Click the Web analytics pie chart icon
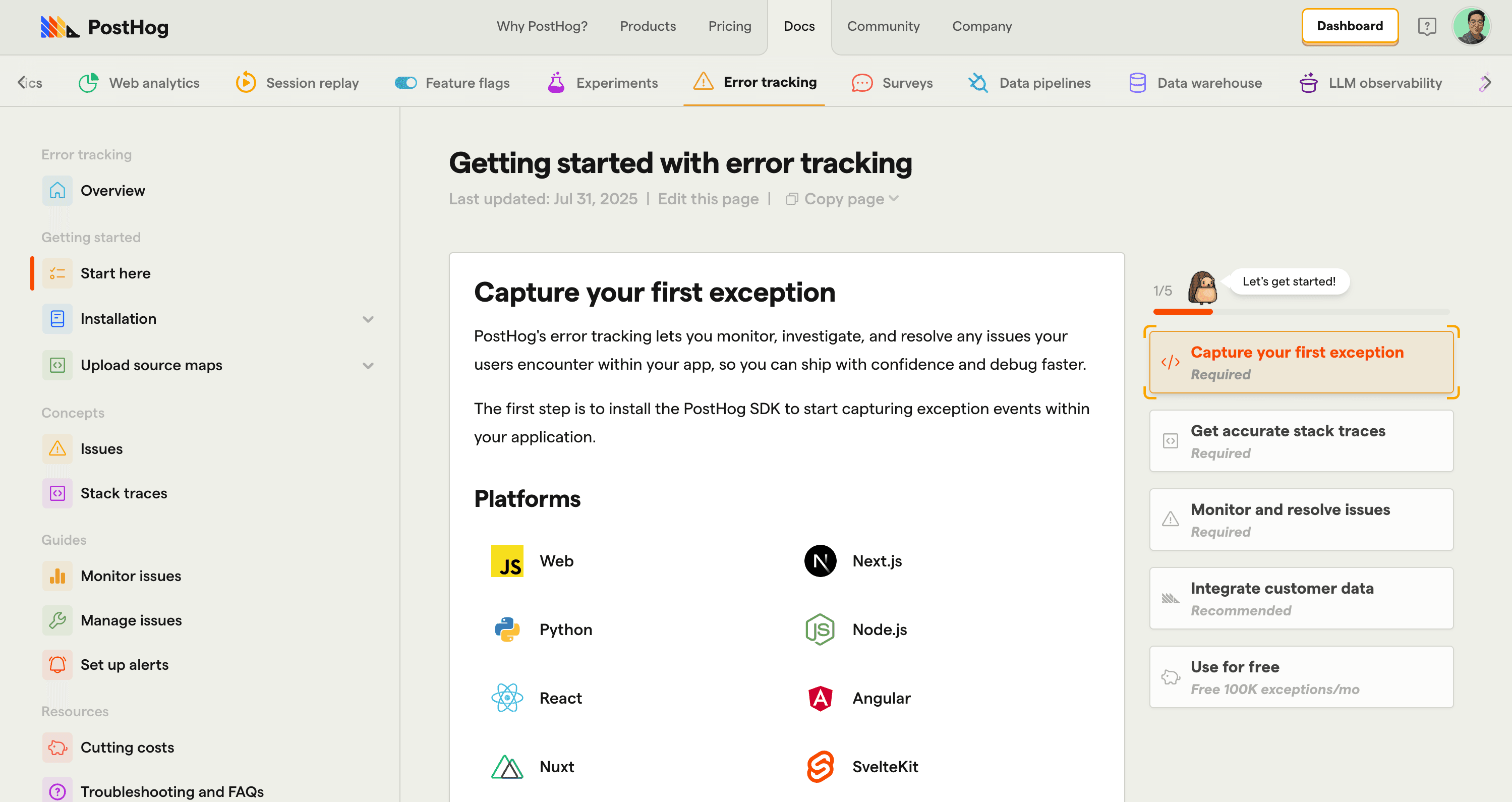 coord(89,83)
